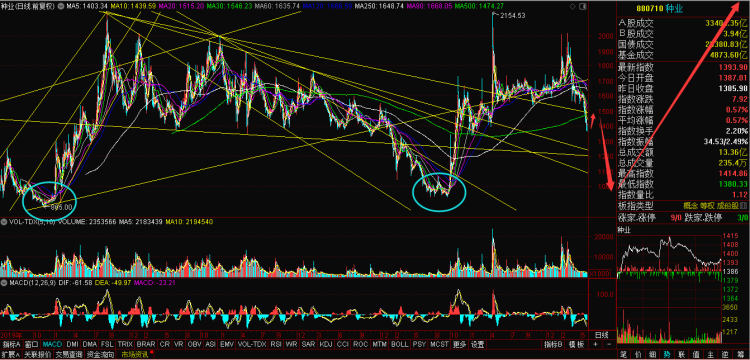Click the 设置 settings button

pos(477,344)
